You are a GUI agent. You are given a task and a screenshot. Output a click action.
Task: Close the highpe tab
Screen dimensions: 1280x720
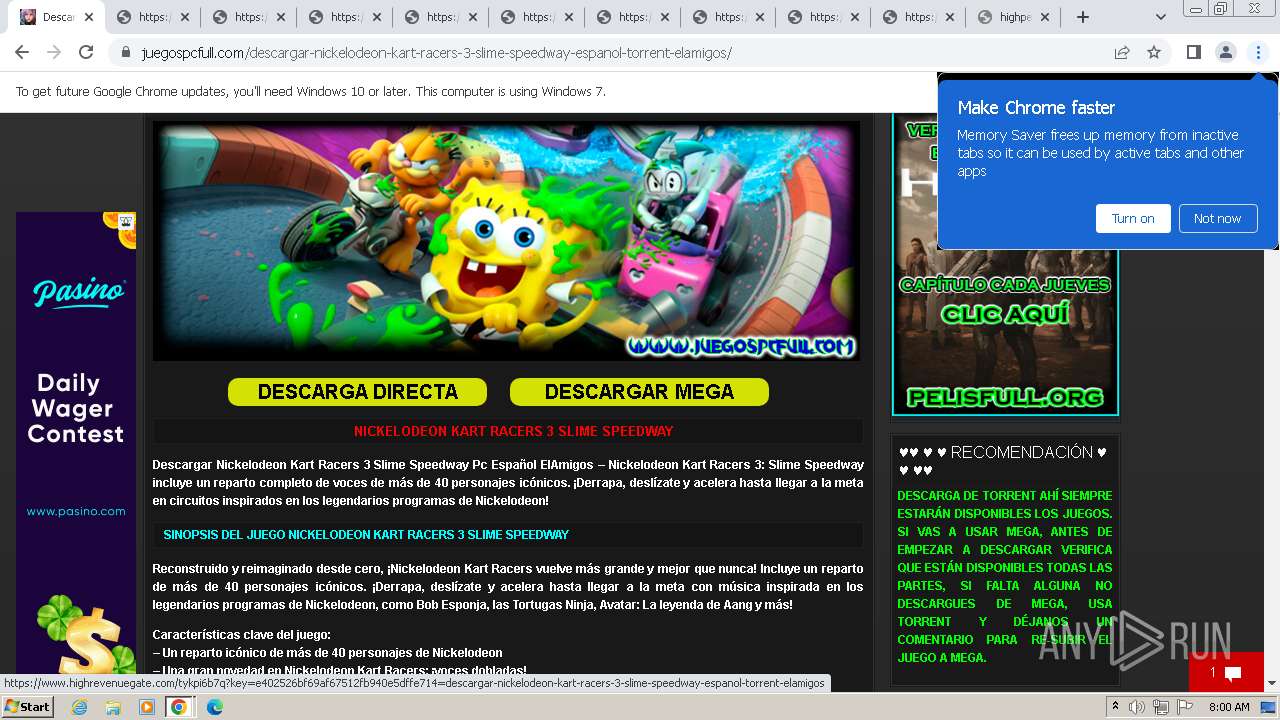click(1045, 17)
